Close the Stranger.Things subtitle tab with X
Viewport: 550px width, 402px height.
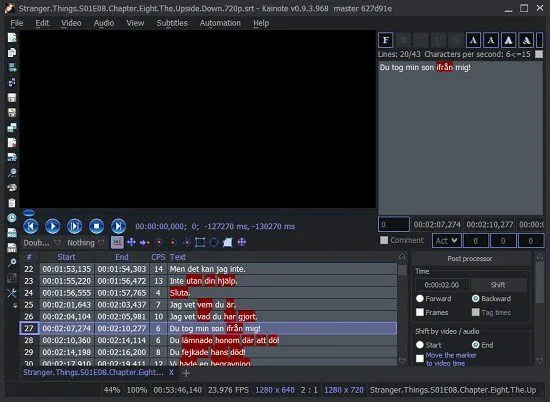click(171, 373)
